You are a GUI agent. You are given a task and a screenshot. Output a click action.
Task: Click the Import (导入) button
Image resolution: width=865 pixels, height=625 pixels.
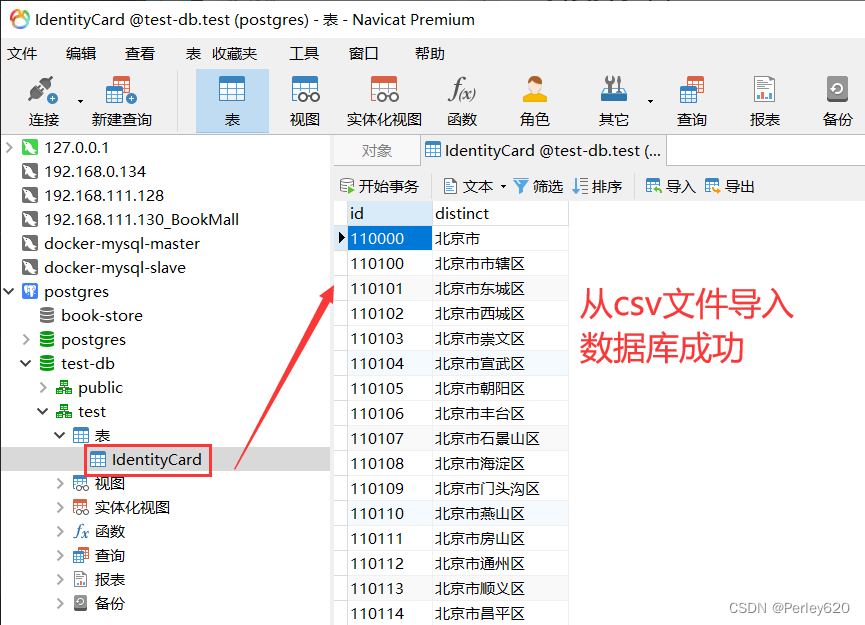[x=671, y=186]
